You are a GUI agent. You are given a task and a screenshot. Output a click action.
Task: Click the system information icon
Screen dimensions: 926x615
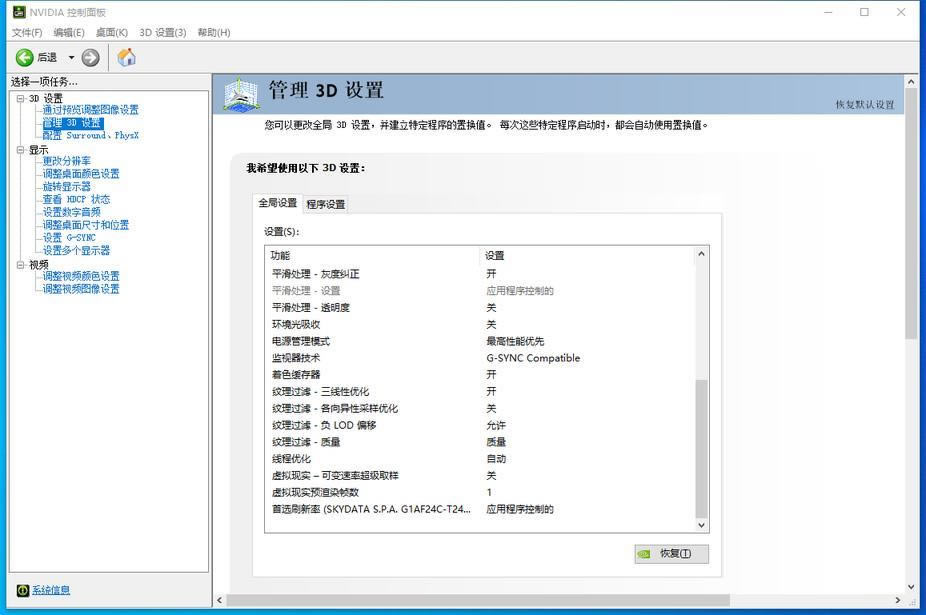22,590
